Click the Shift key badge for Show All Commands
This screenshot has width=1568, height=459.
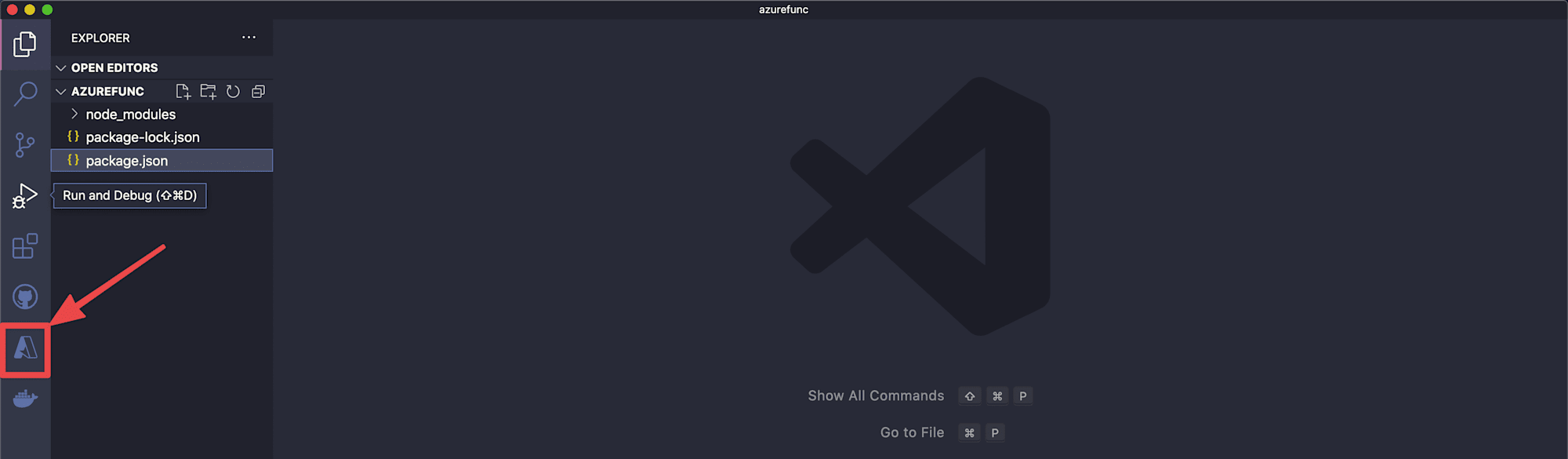point(970,396)
